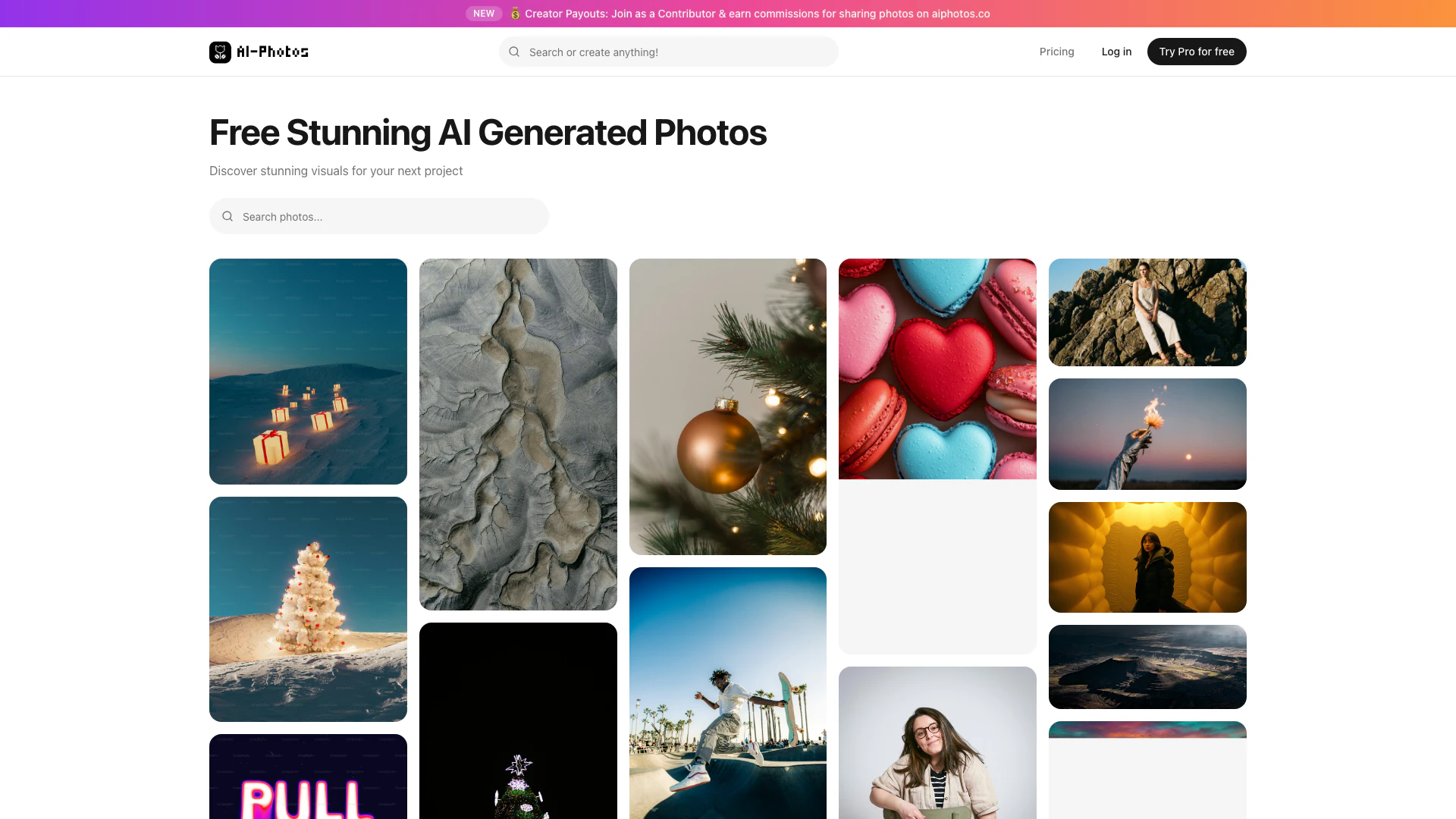Open the Pricing page
1456x819 pixels.
pos(1056,52)
